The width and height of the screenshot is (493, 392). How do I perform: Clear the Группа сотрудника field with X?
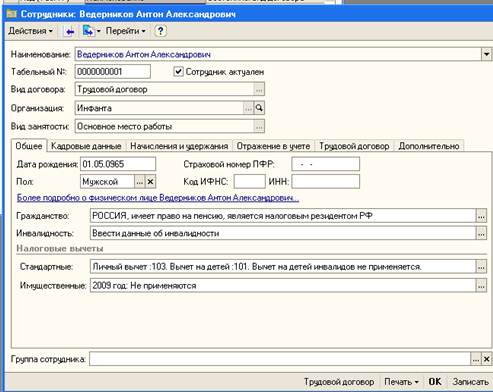(x=486, y=359)
